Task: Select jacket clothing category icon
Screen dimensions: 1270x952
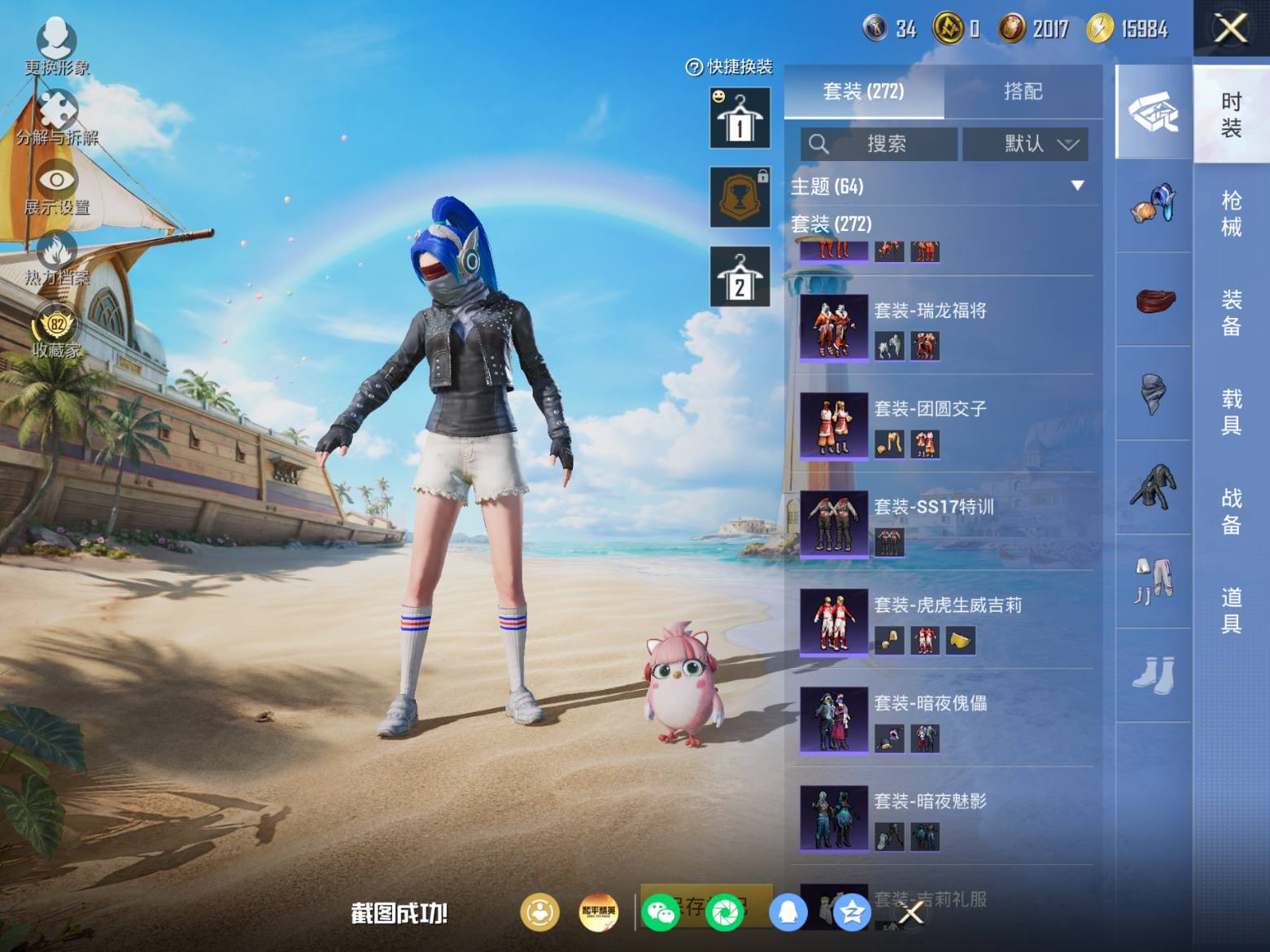Action: [x=1153, y=487]
